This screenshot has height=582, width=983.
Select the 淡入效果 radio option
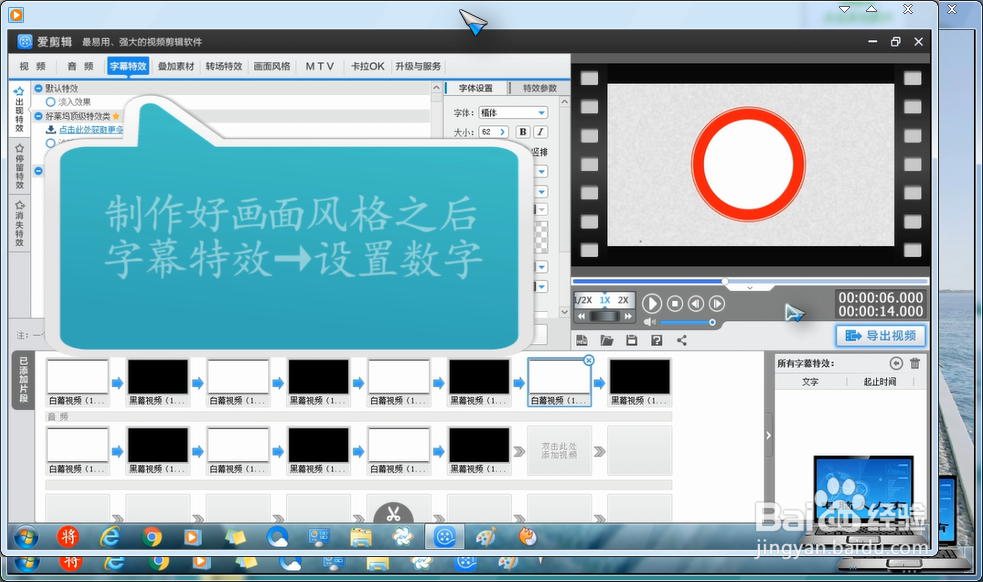tap(51, 102)
